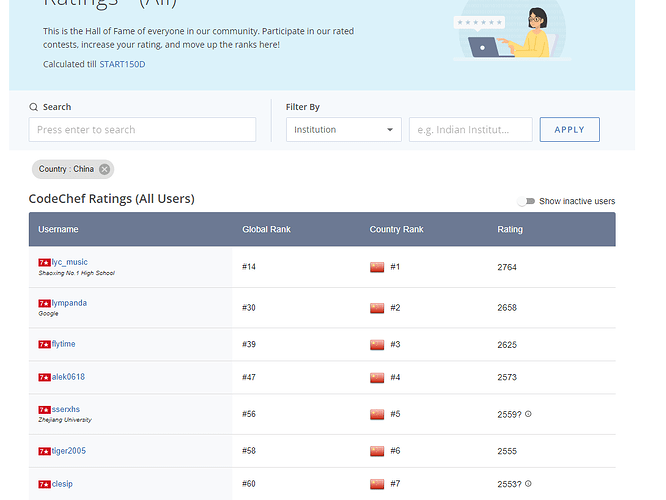Screen dimensions: 666x500
Task: Click rating value 2625
Action: 507,345
